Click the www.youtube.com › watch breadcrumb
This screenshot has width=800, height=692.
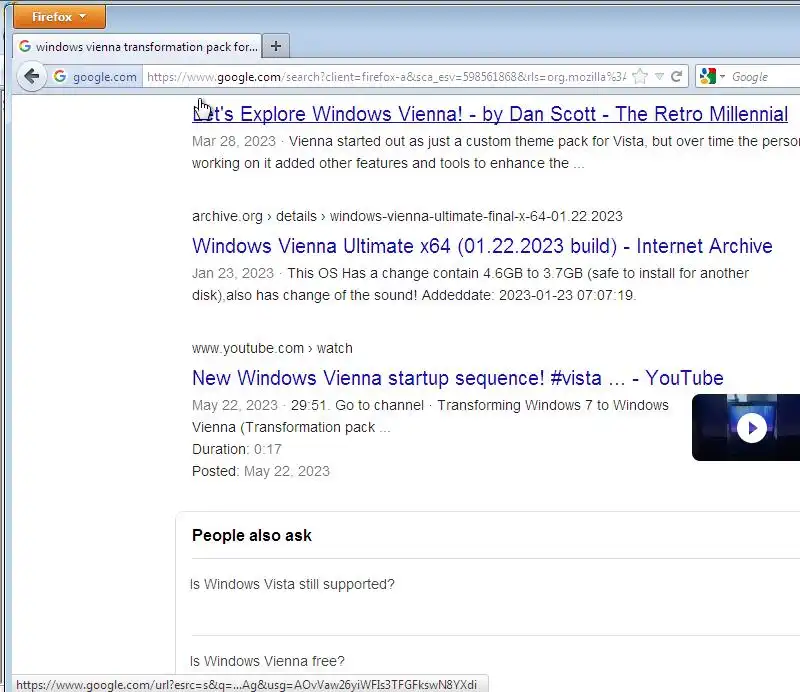[x=272, y=349]
